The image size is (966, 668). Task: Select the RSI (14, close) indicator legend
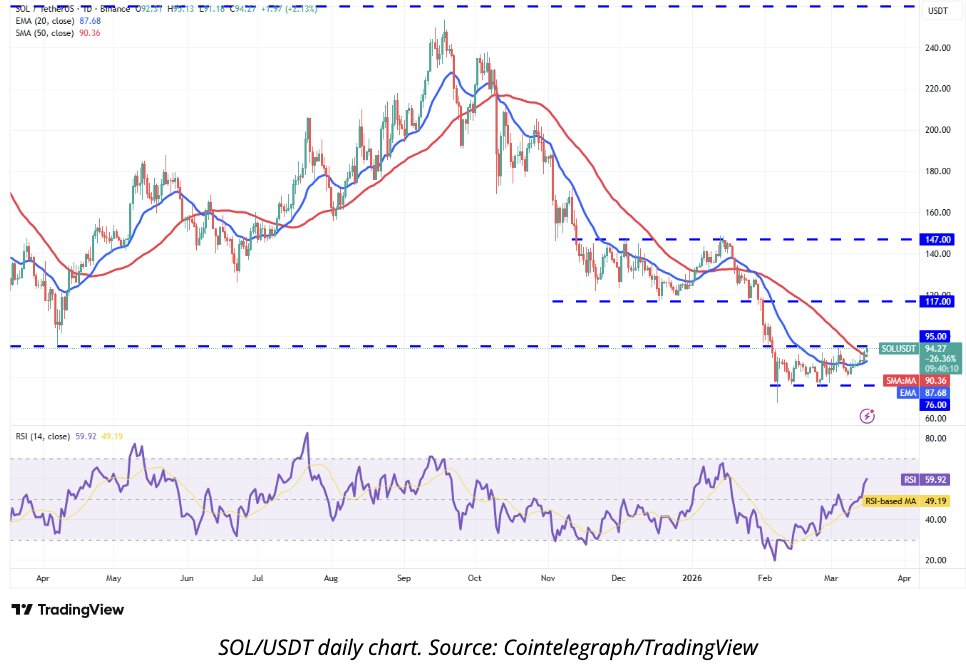coord(69,436)
